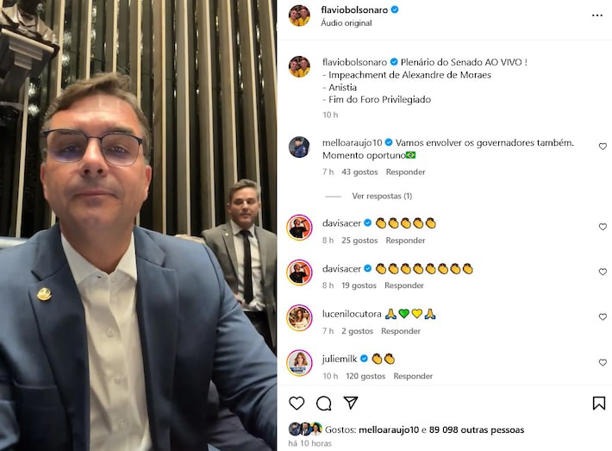Screen dimensions: 612x451
Task: Open Áudio original link
Action: coord(346,23)
